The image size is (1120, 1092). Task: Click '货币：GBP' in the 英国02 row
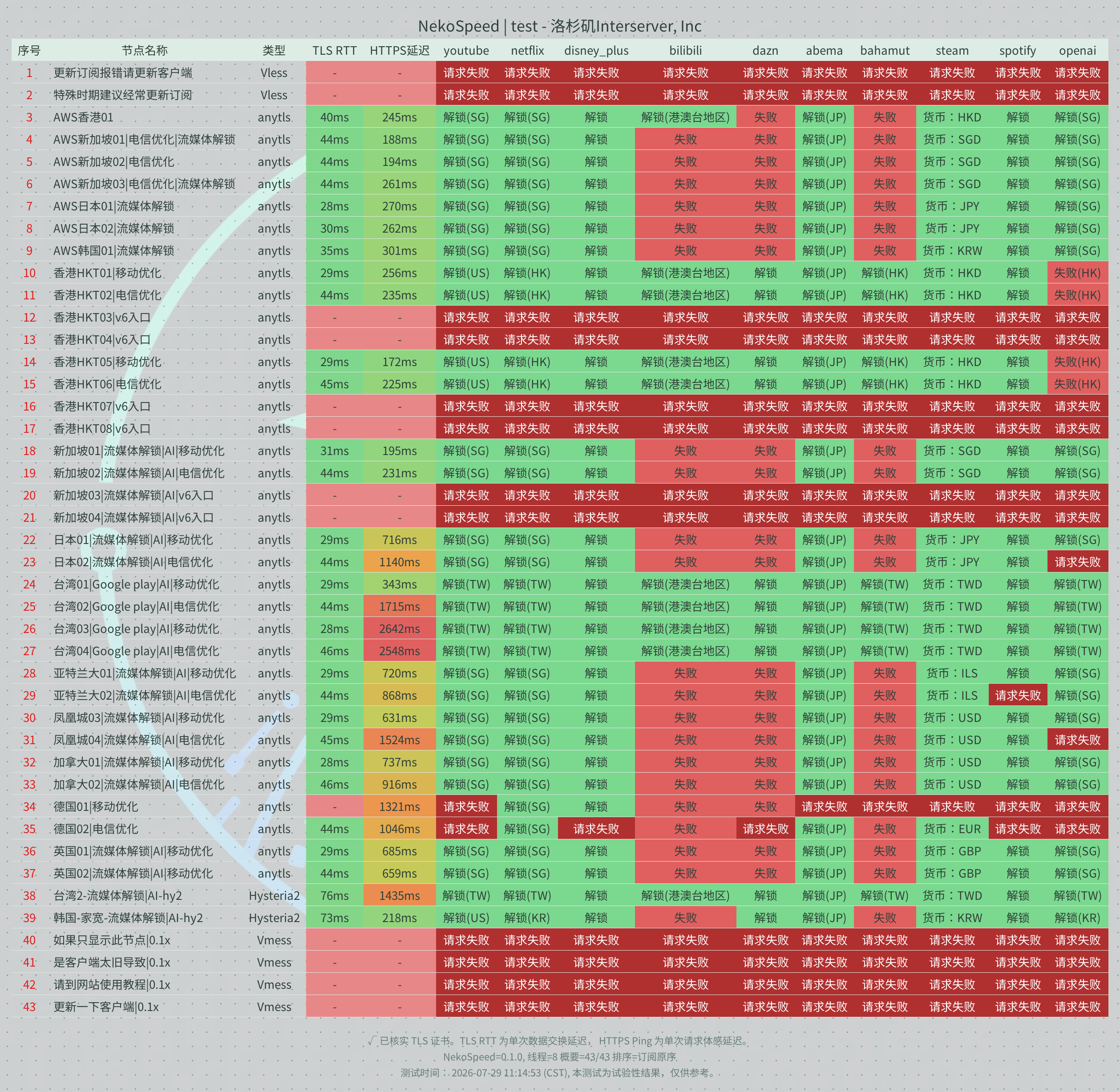952,873
